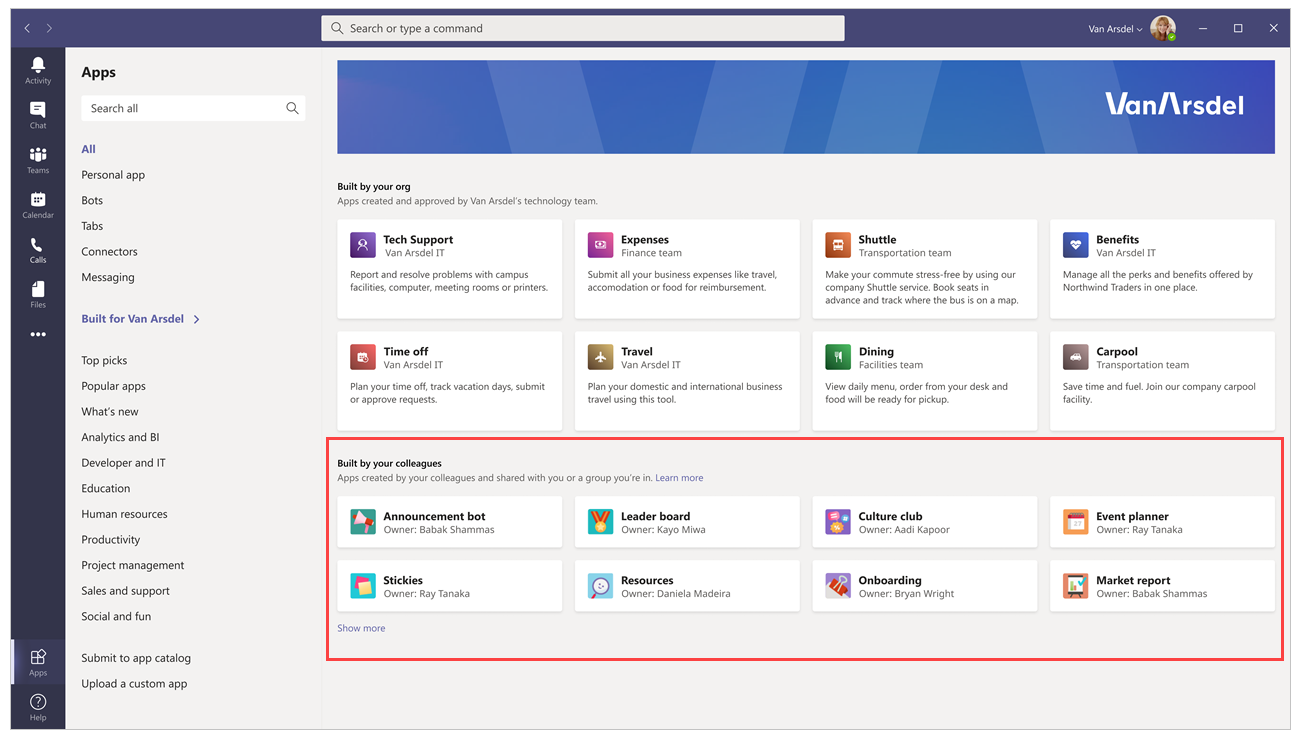This screenshot has width=1307, height=746.
Task: Open the Project management category
Action: (133, 565)
